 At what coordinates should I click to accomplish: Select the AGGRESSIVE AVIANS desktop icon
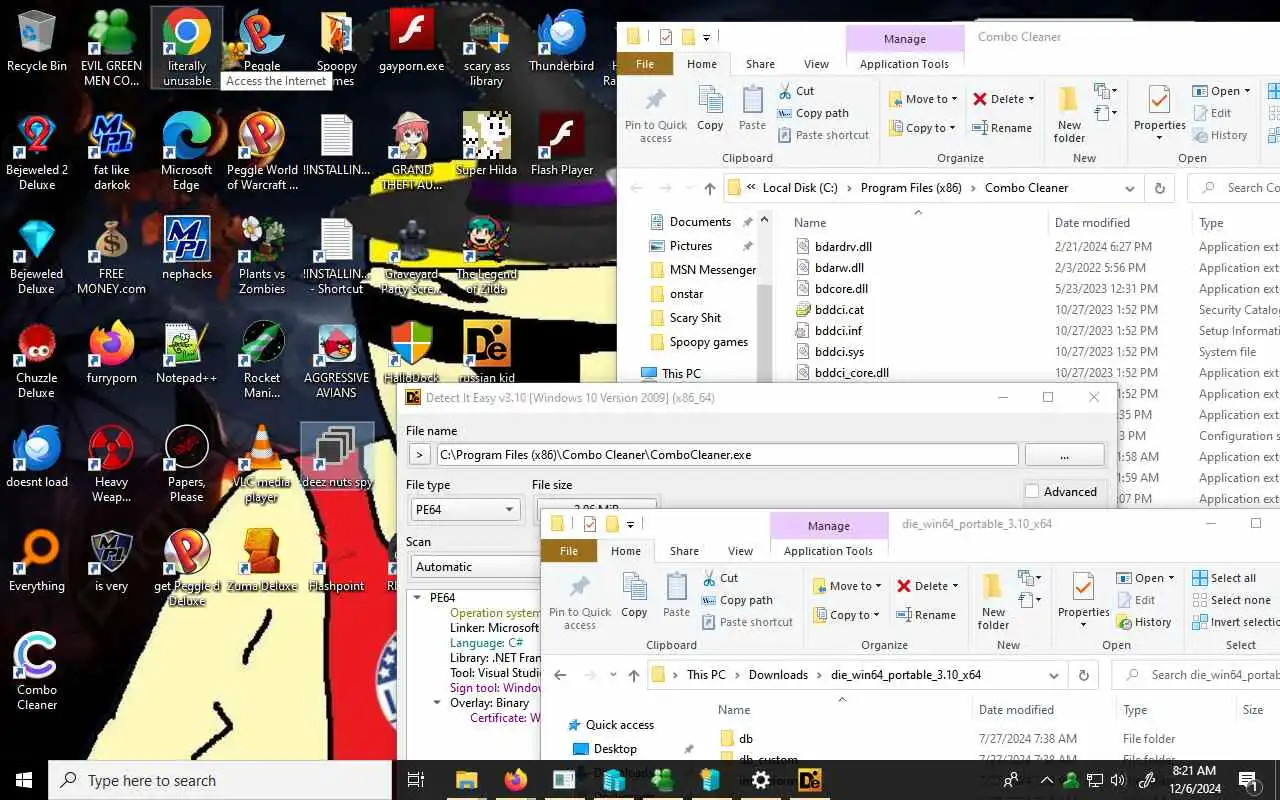click(337, 360)
